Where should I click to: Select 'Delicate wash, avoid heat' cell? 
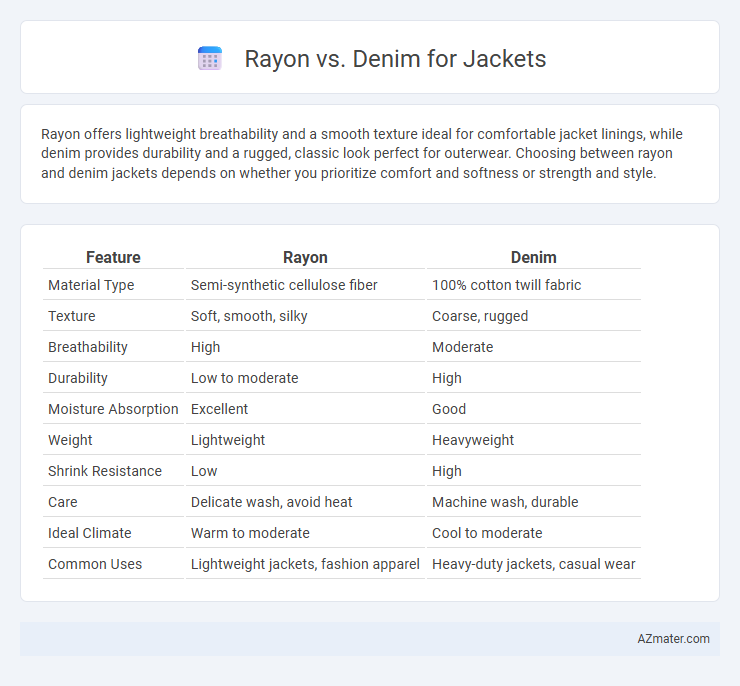click(271, 502)
